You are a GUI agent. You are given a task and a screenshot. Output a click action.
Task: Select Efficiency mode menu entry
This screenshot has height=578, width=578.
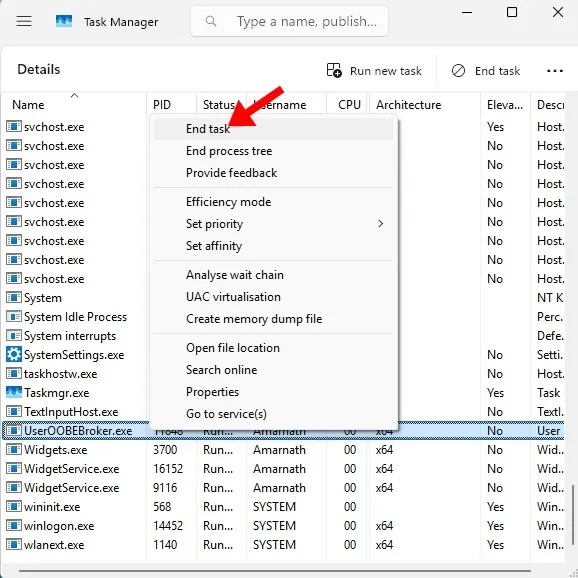[x=274, y=202]
